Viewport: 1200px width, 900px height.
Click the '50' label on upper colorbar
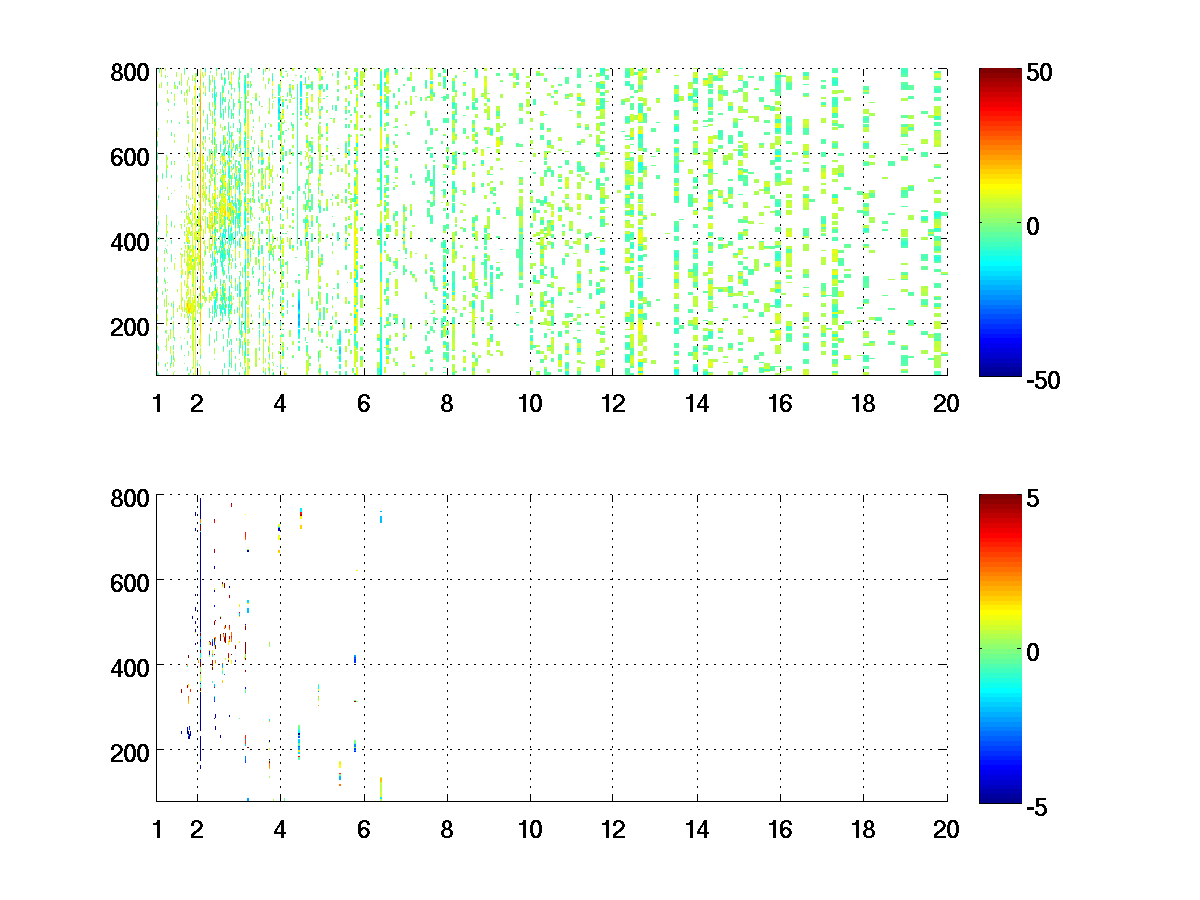(x=1039, y=73)
